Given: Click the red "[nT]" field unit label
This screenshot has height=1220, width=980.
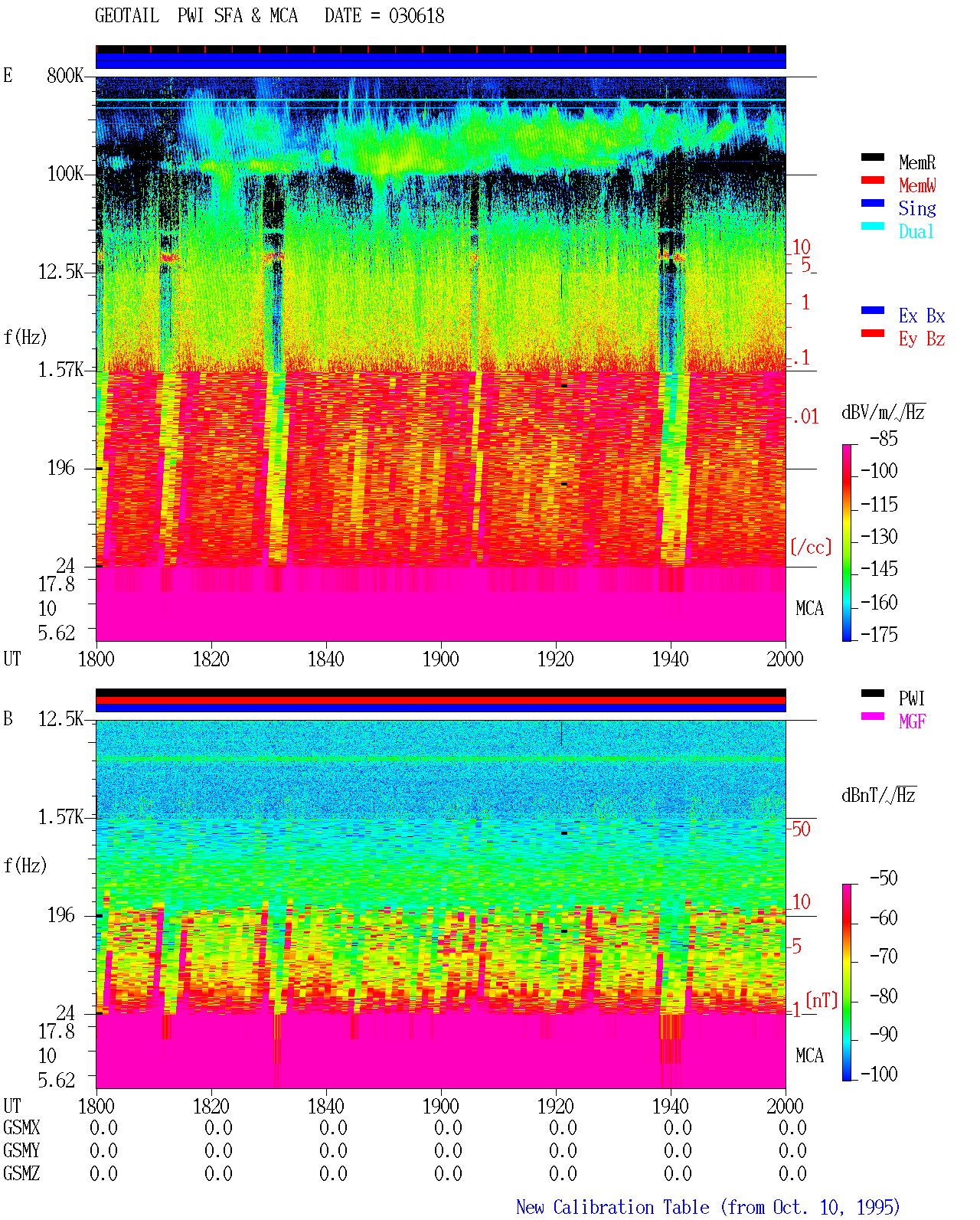Looking at the screenshot, I should [822, 1000].
